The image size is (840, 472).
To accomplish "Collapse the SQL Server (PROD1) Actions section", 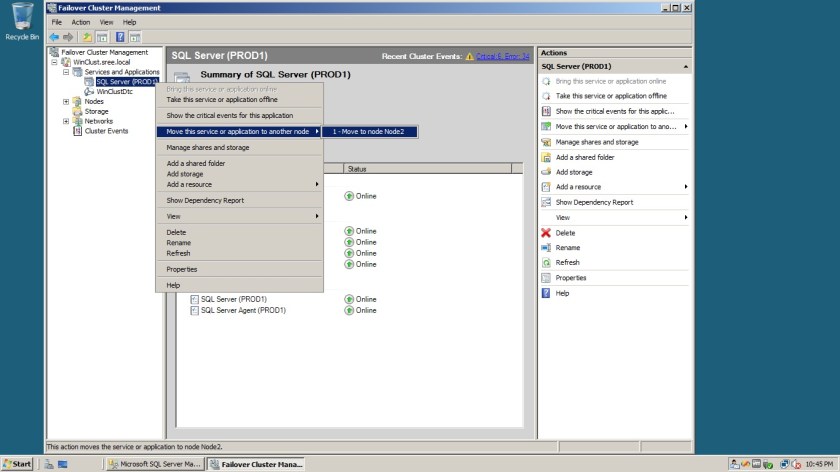I will point(686,66).
